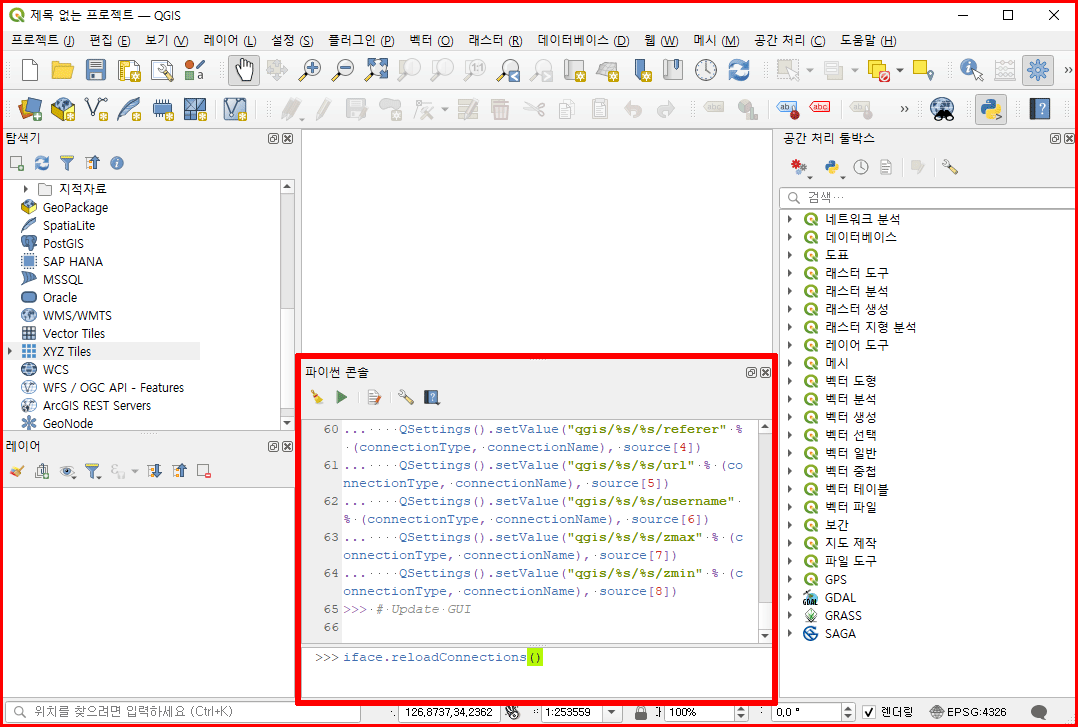Open Processing Toolbox history clock icon
Screen dimensions: 1078x727
tap(861, 167)
